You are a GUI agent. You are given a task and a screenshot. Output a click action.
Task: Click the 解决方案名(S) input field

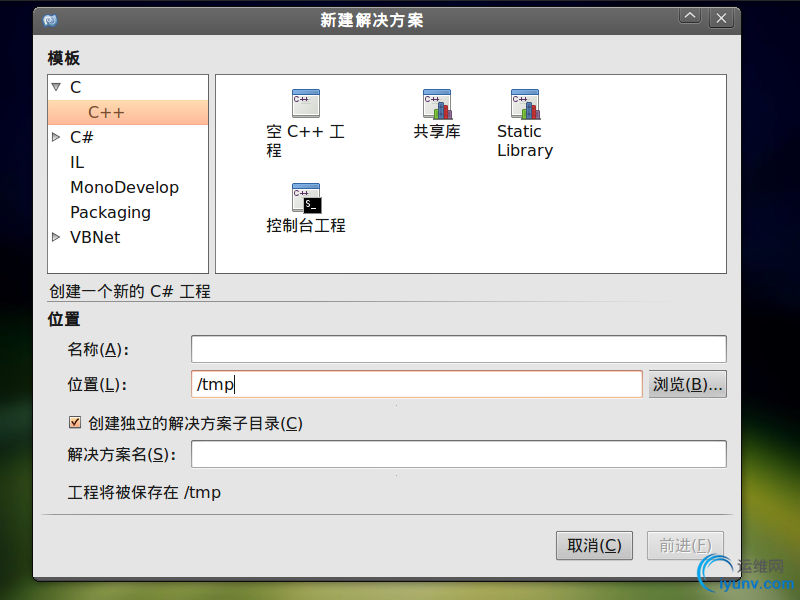458,454
